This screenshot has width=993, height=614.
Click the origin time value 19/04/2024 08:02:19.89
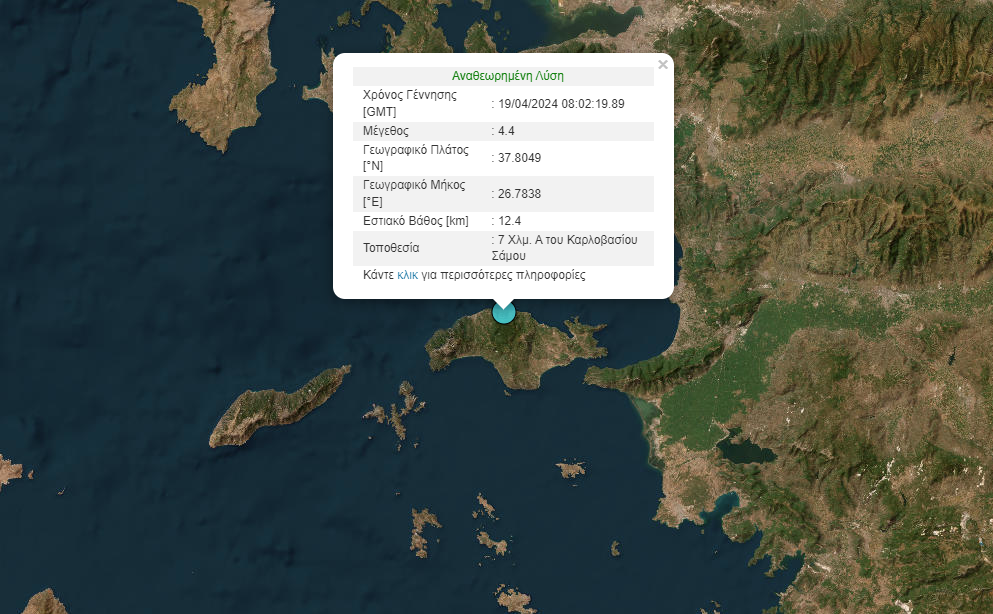[x=560, y=103]
